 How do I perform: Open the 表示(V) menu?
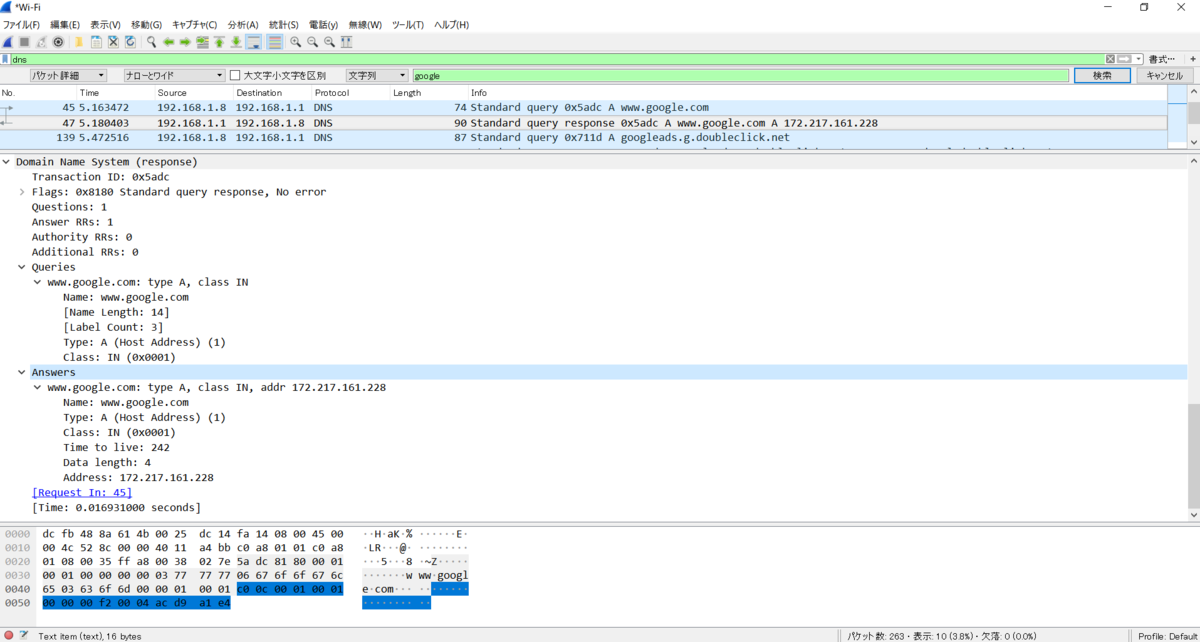tap(105, 24)
